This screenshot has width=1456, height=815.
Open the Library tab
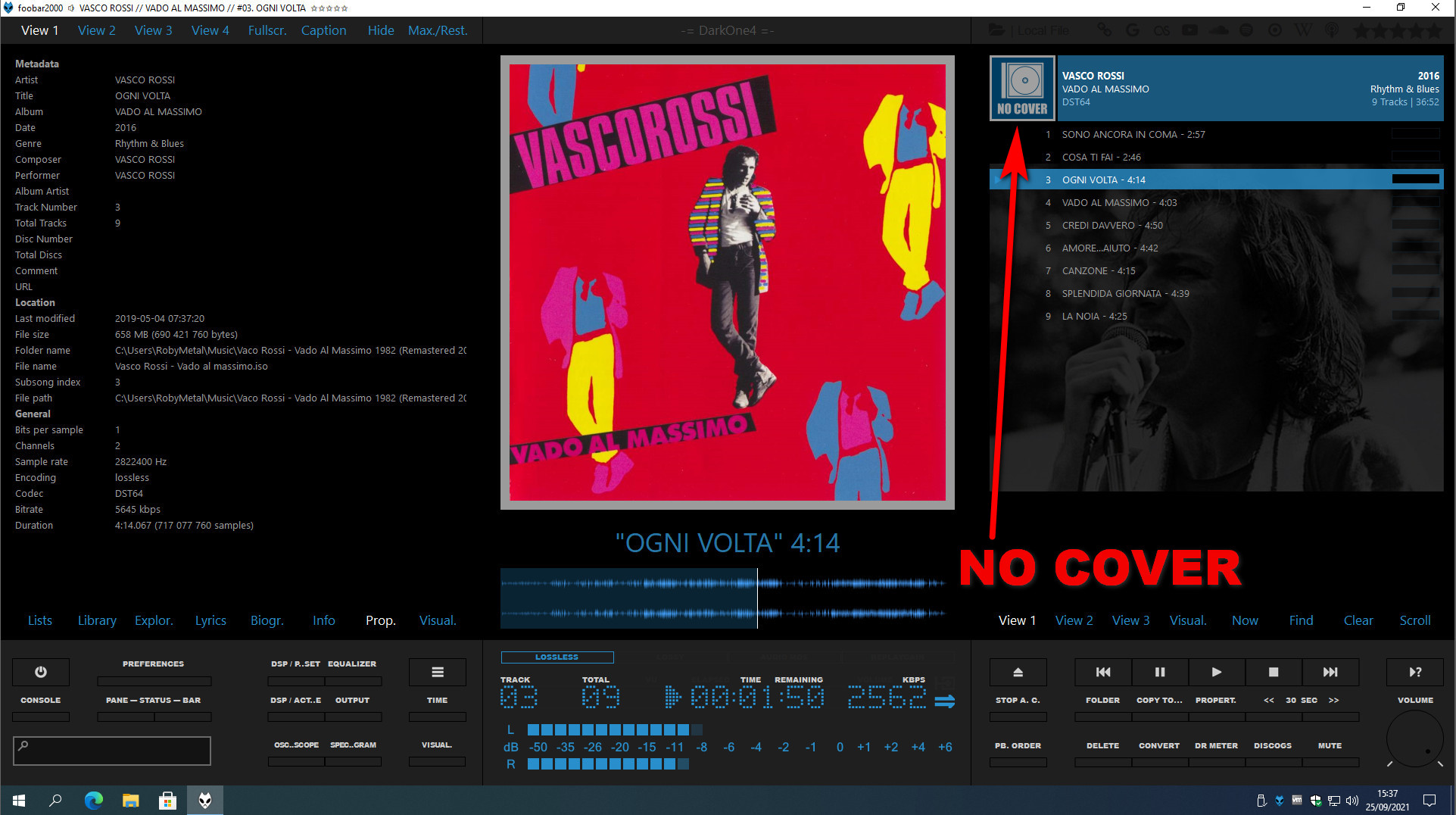tap(97, 620)
